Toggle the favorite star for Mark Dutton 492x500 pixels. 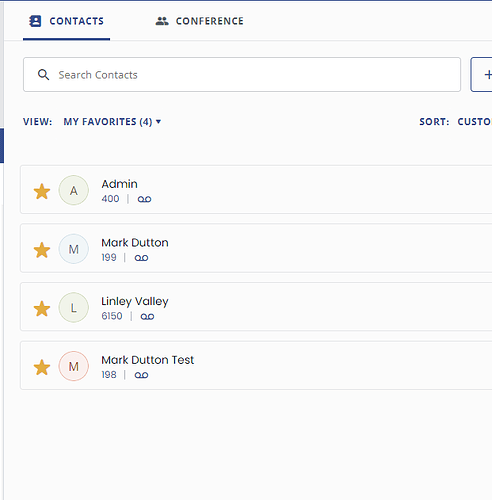(x=42, y=250)
